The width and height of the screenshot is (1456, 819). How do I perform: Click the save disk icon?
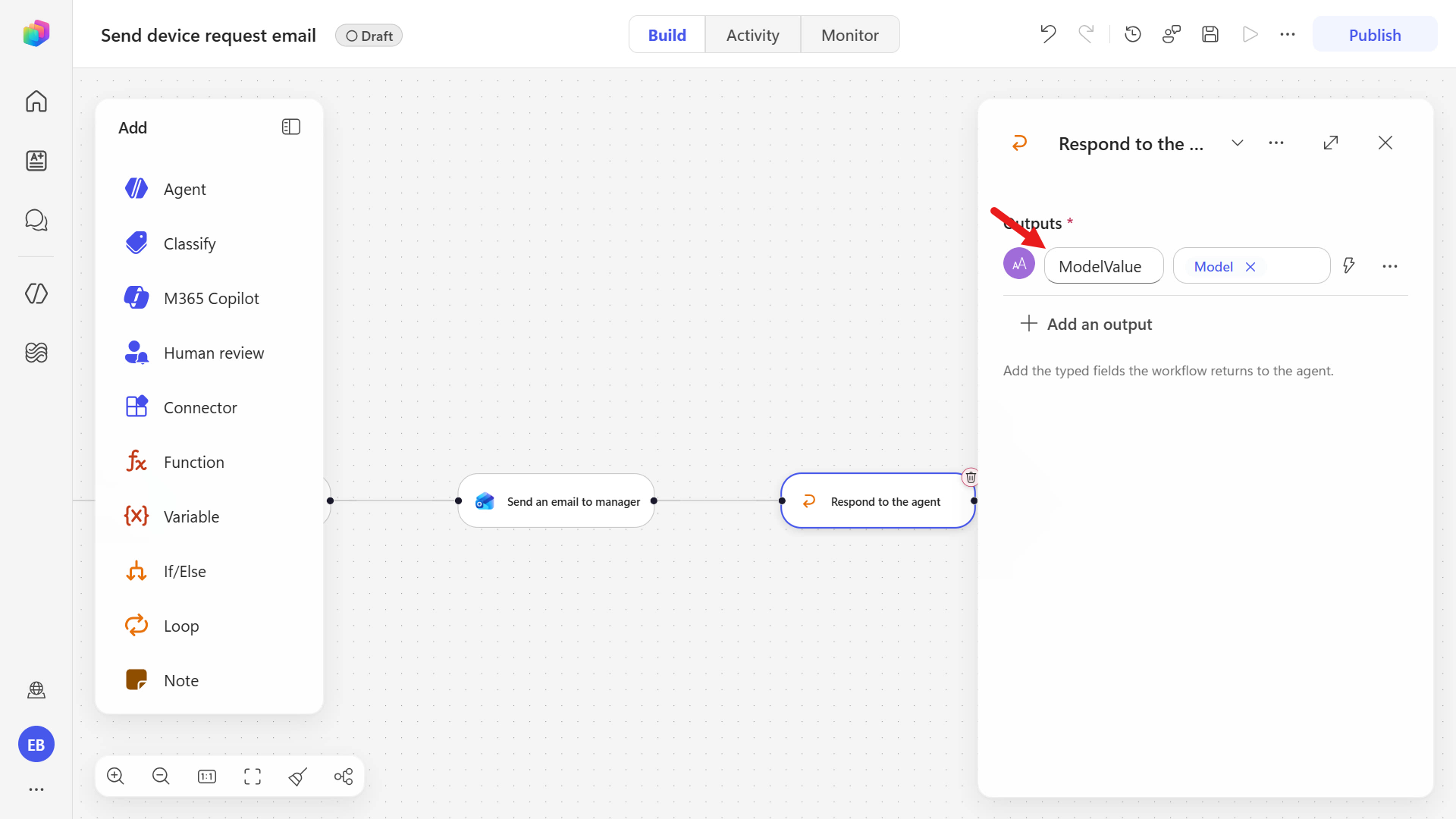click(1210, 34)
